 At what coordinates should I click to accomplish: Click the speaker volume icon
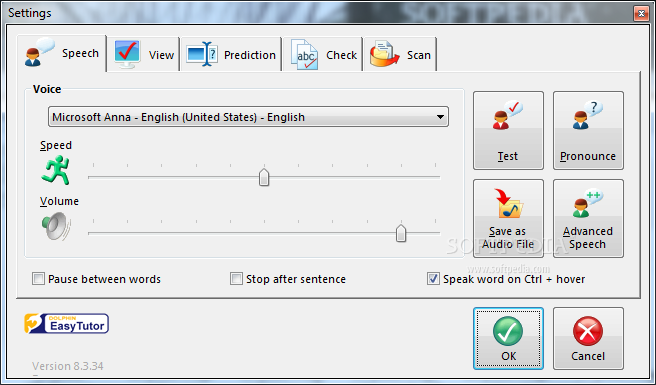click(56, 226)
